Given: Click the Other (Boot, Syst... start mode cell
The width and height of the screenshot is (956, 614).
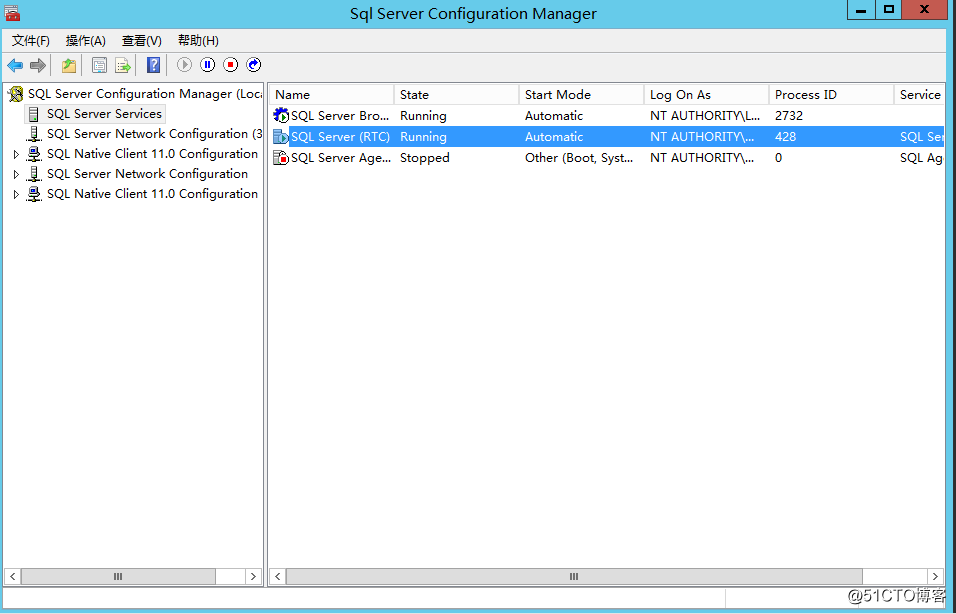Looking at the screenshot, I should point(579,158).
